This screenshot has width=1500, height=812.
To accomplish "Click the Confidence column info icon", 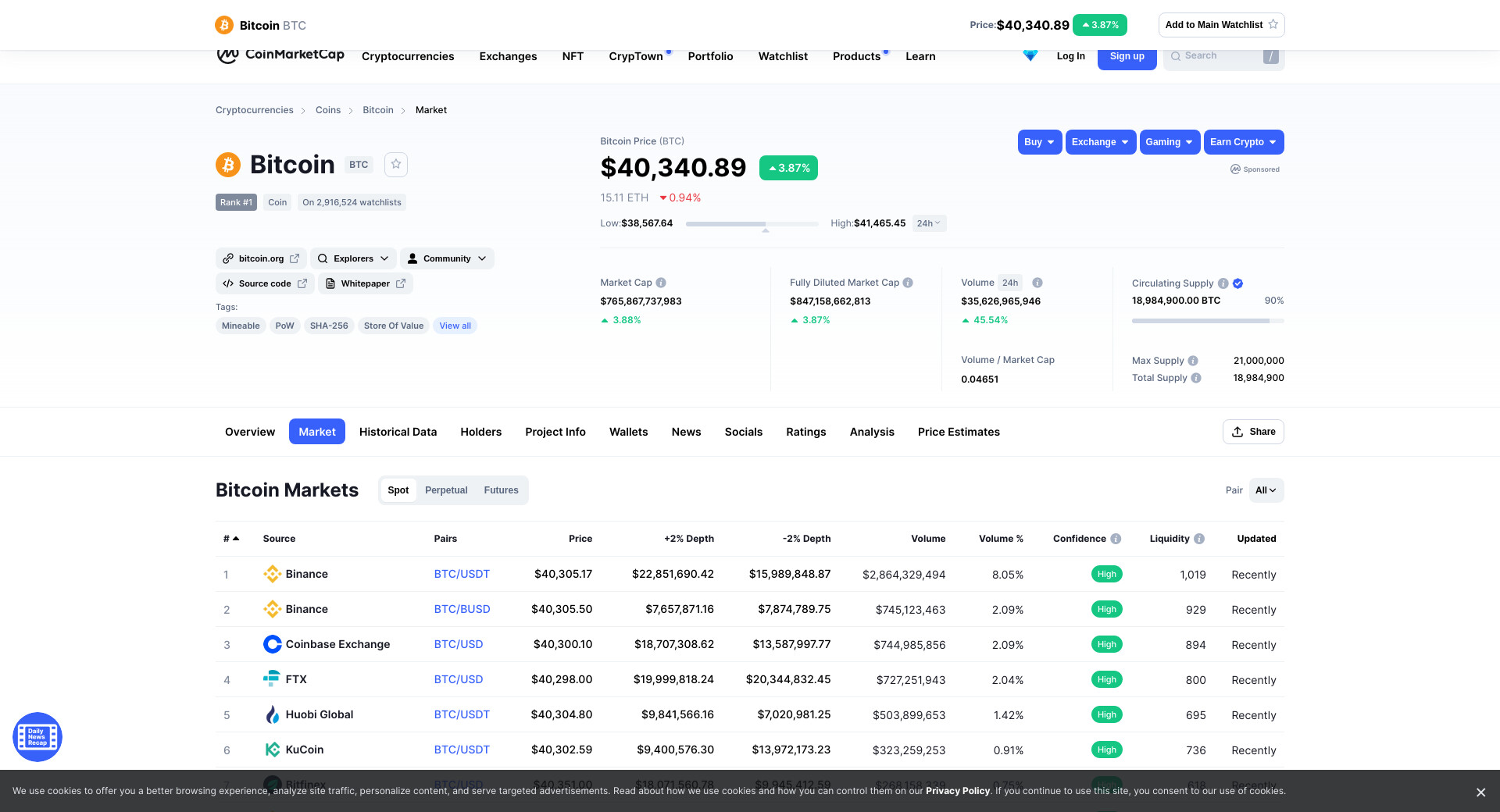I will click(1116, 539).
